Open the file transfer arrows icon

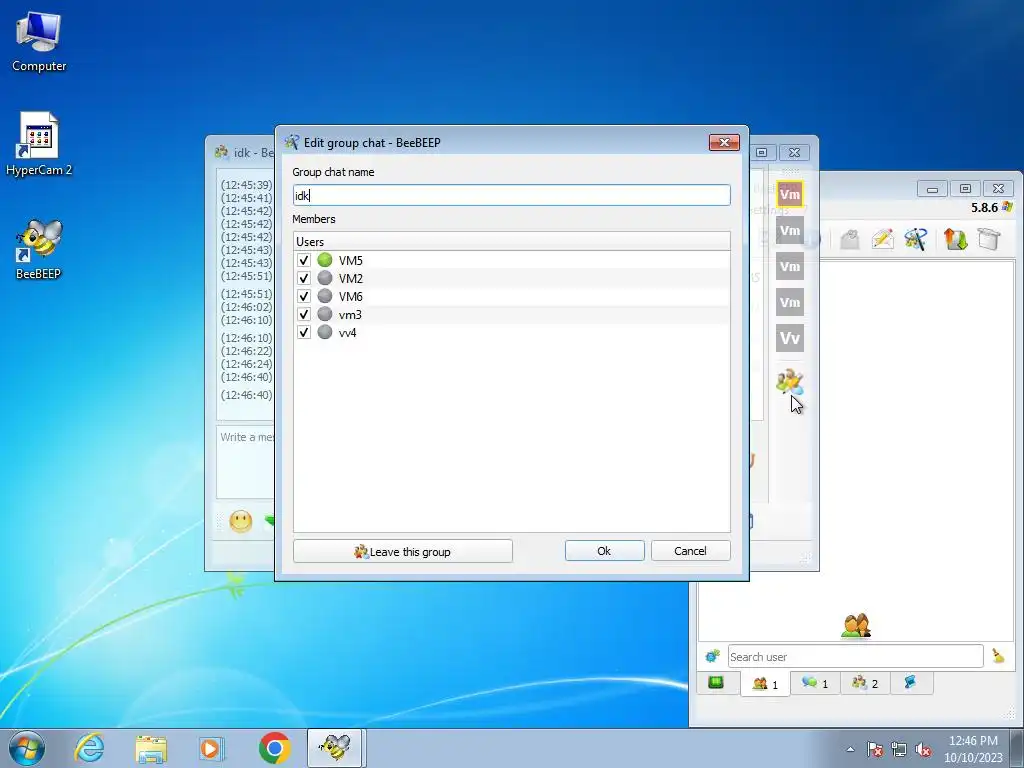tap(955, 239)
